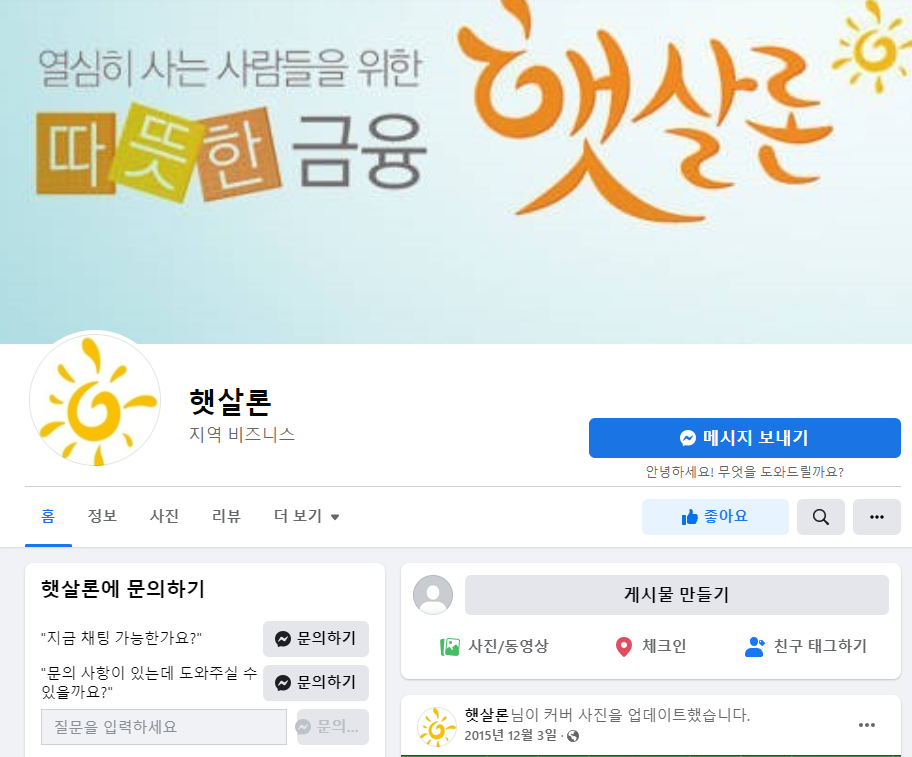Click 문의하기 beside the 도와주실 수 있을까요 question
This screenshot has width=912, height=757.
point(316,683)
